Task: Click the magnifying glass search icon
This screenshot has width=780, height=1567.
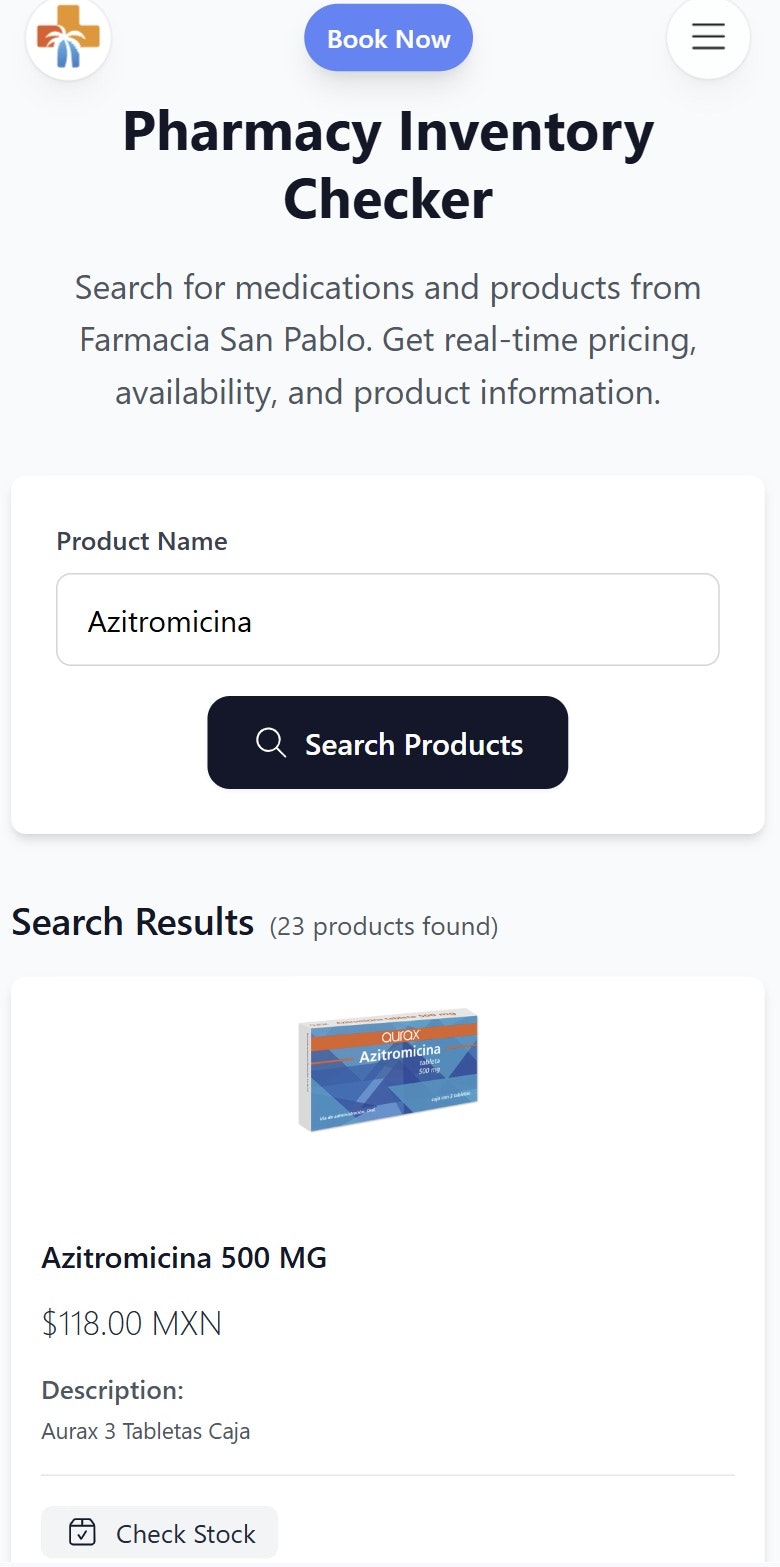Action: [x=270, y=743]
